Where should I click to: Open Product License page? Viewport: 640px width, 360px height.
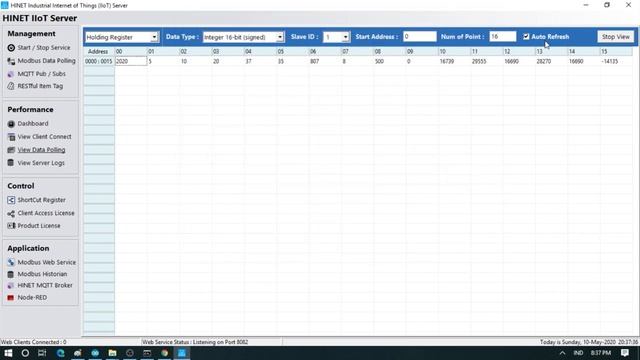tap(39, 226)
